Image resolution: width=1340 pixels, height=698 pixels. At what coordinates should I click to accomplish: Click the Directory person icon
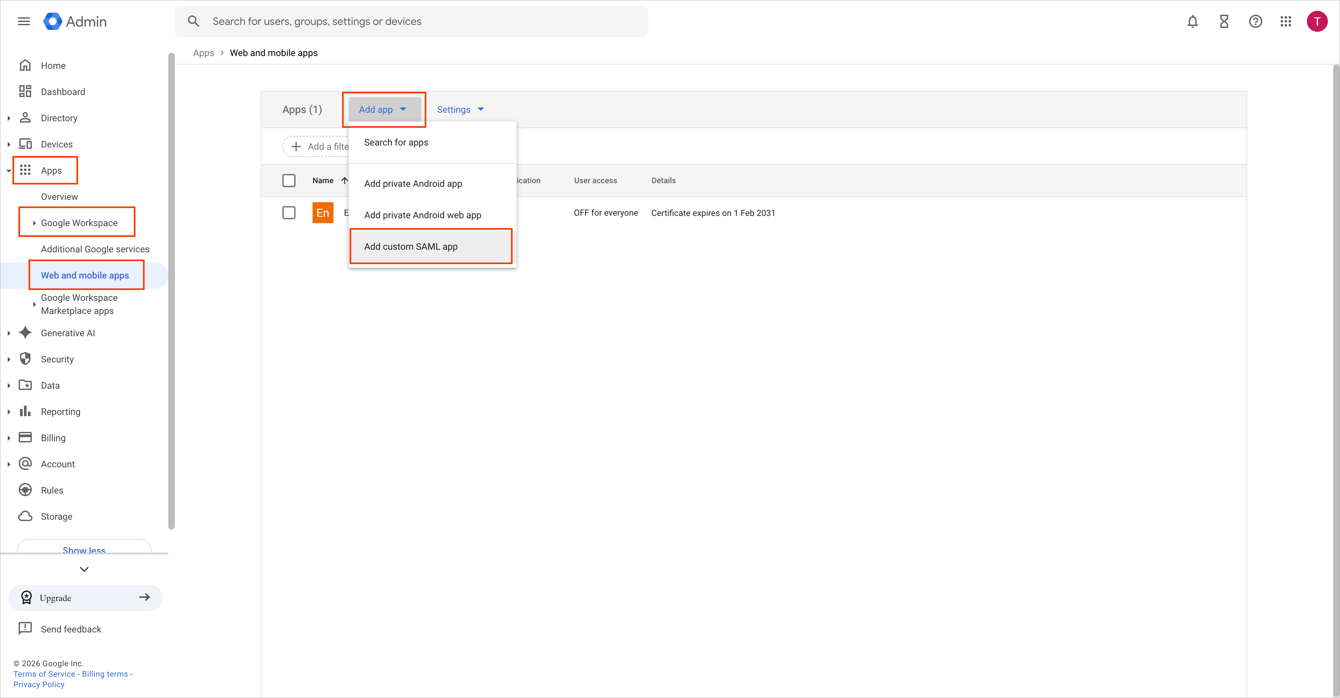pos(26,118)
